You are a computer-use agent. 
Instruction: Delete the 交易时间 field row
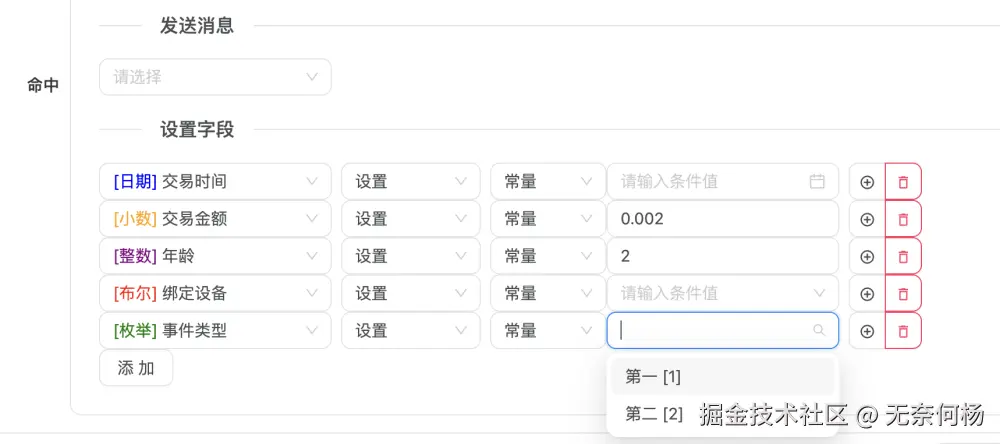(x=903, y=182)
